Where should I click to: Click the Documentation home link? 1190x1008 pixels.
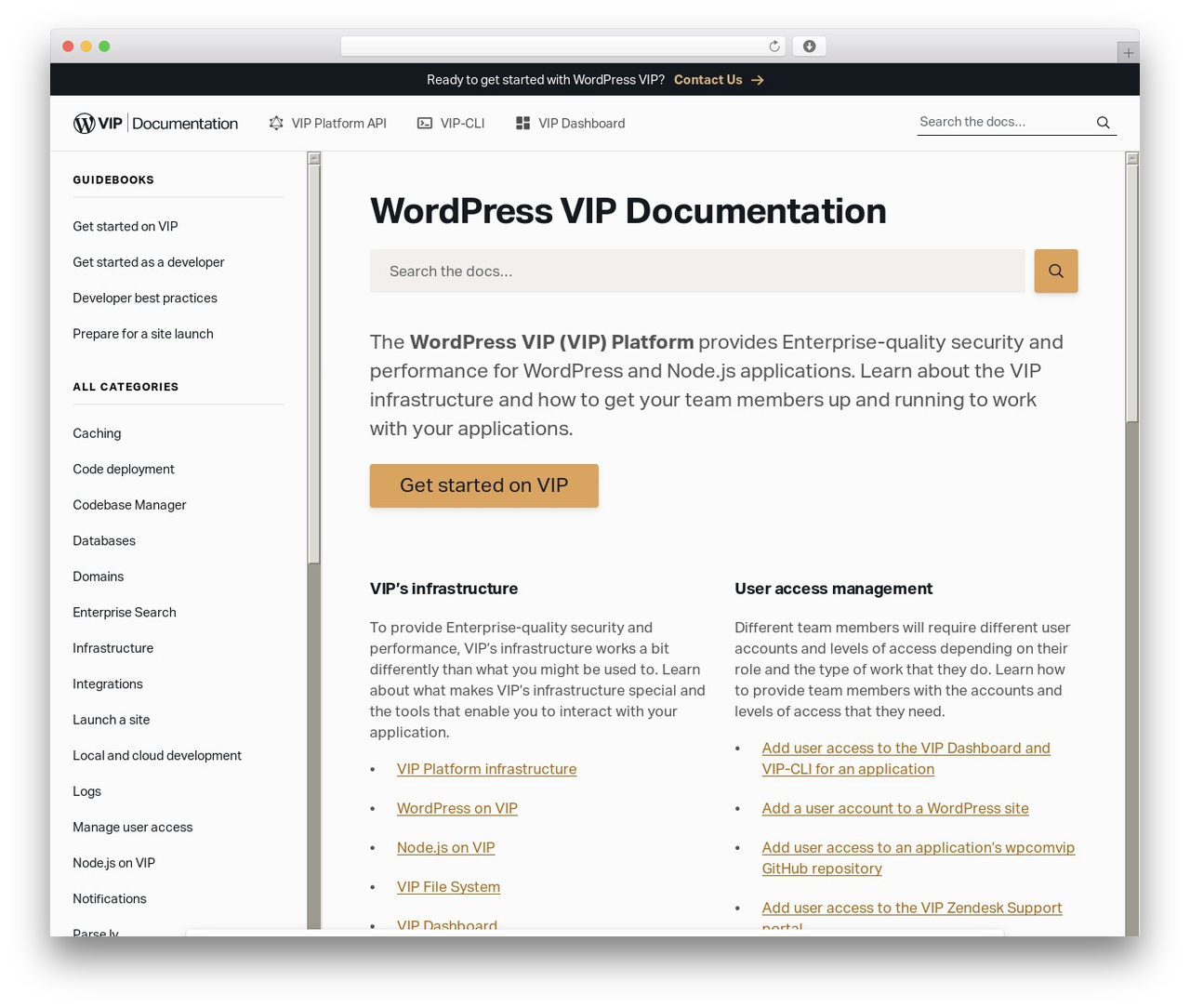point(185,123)
